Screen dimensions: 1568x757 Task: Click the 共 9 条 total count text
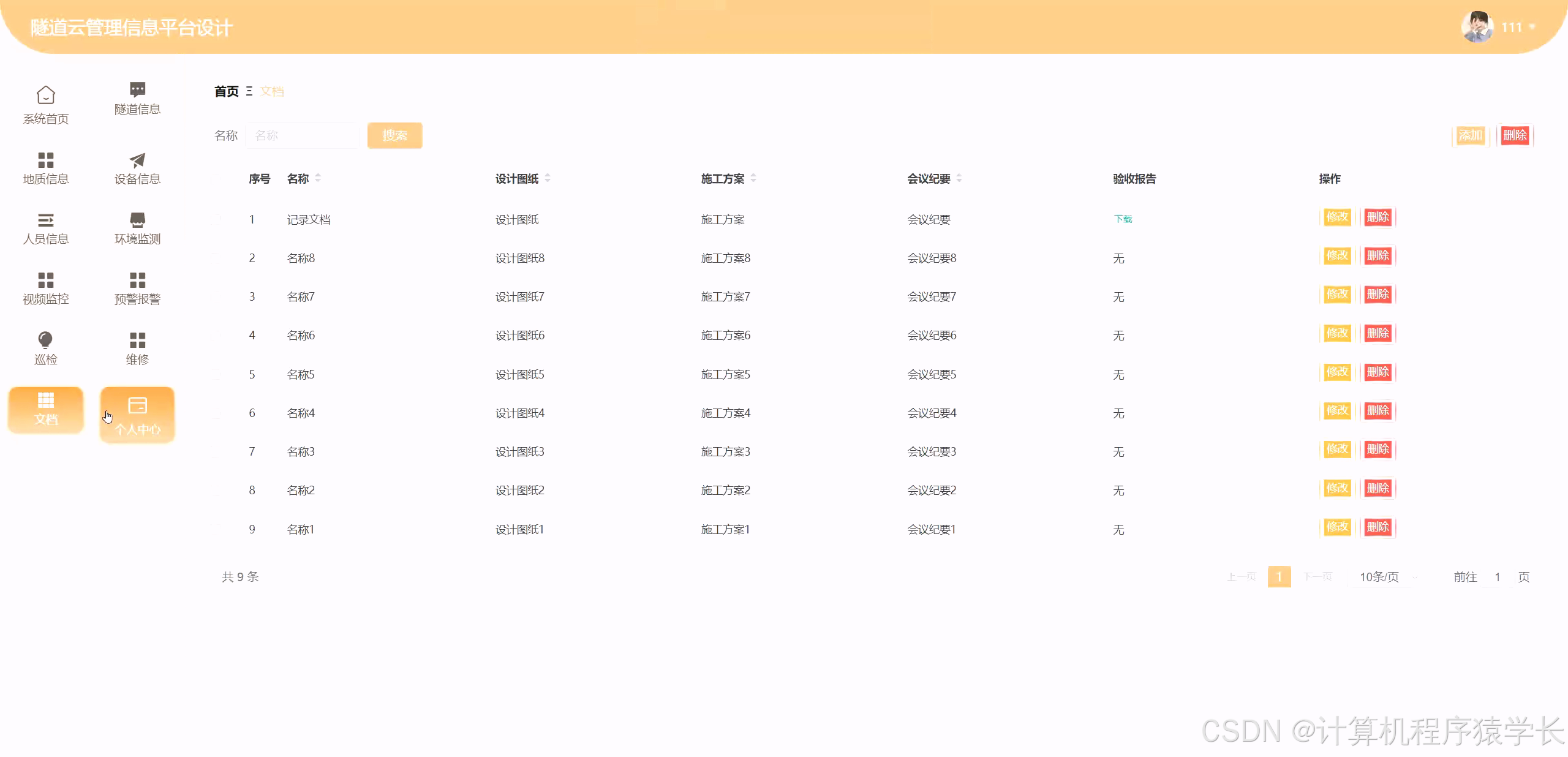pos(240,577)
